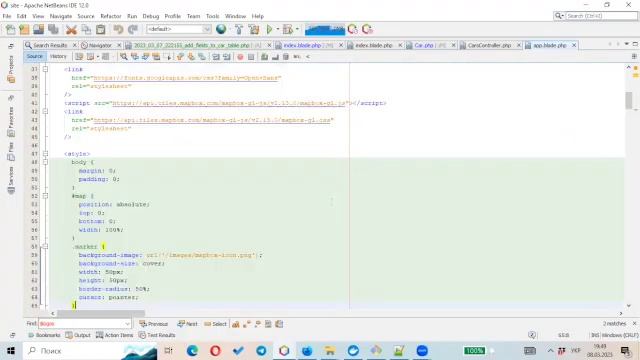640x360 pixels.
Task: Click the Previous button in find bar
Action: click(153, 324)
